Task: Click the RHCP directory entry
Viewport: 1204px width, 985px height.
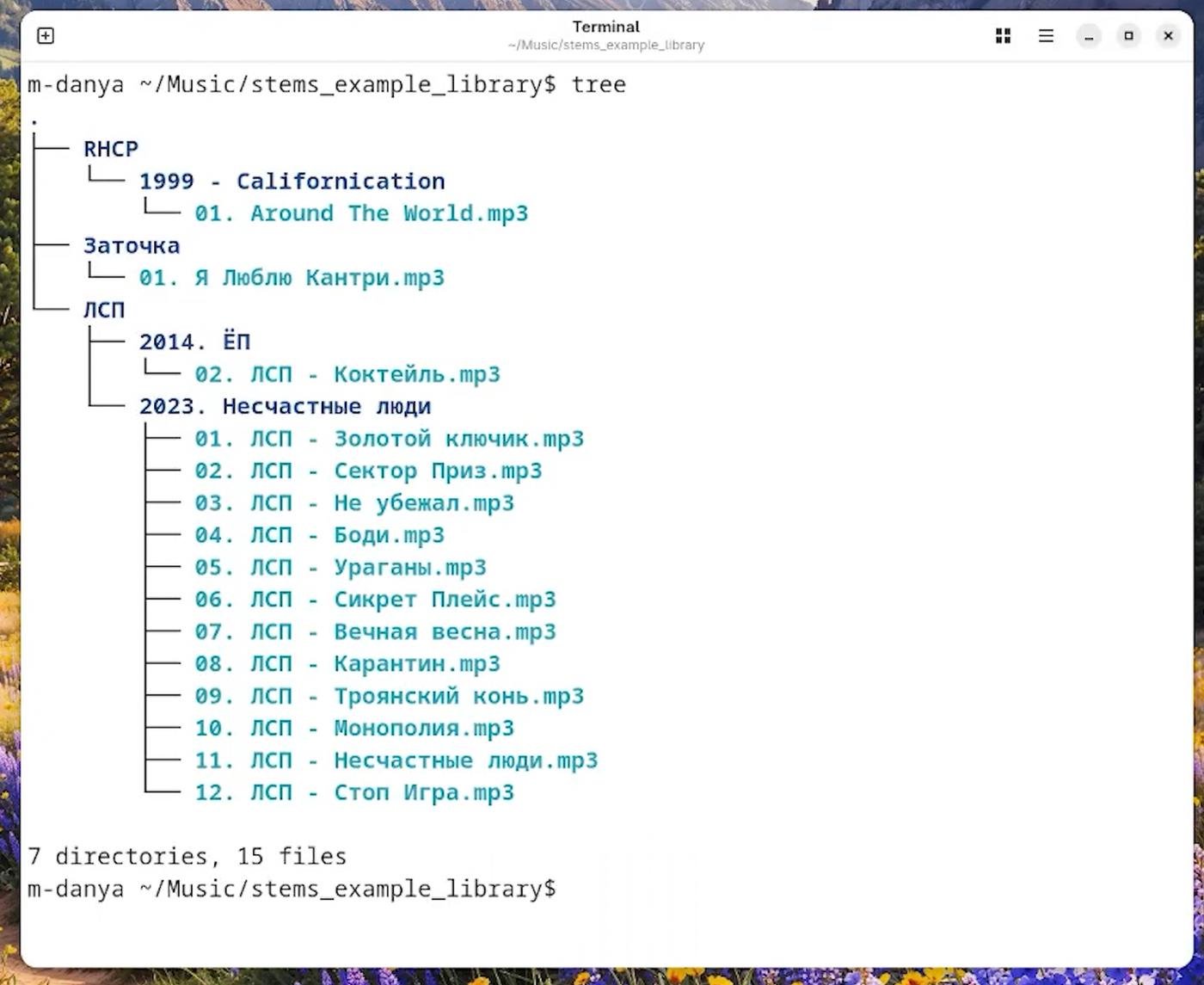Action: pos(111,149)
